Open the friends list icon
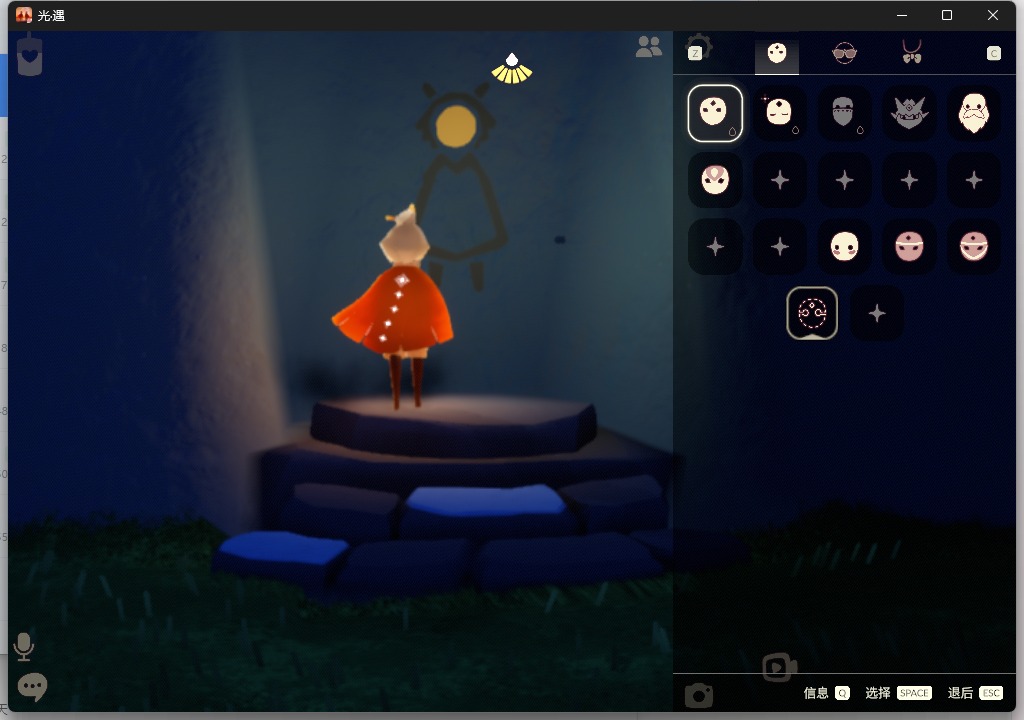Screen dimensions: 1024x720 [648, 46]
